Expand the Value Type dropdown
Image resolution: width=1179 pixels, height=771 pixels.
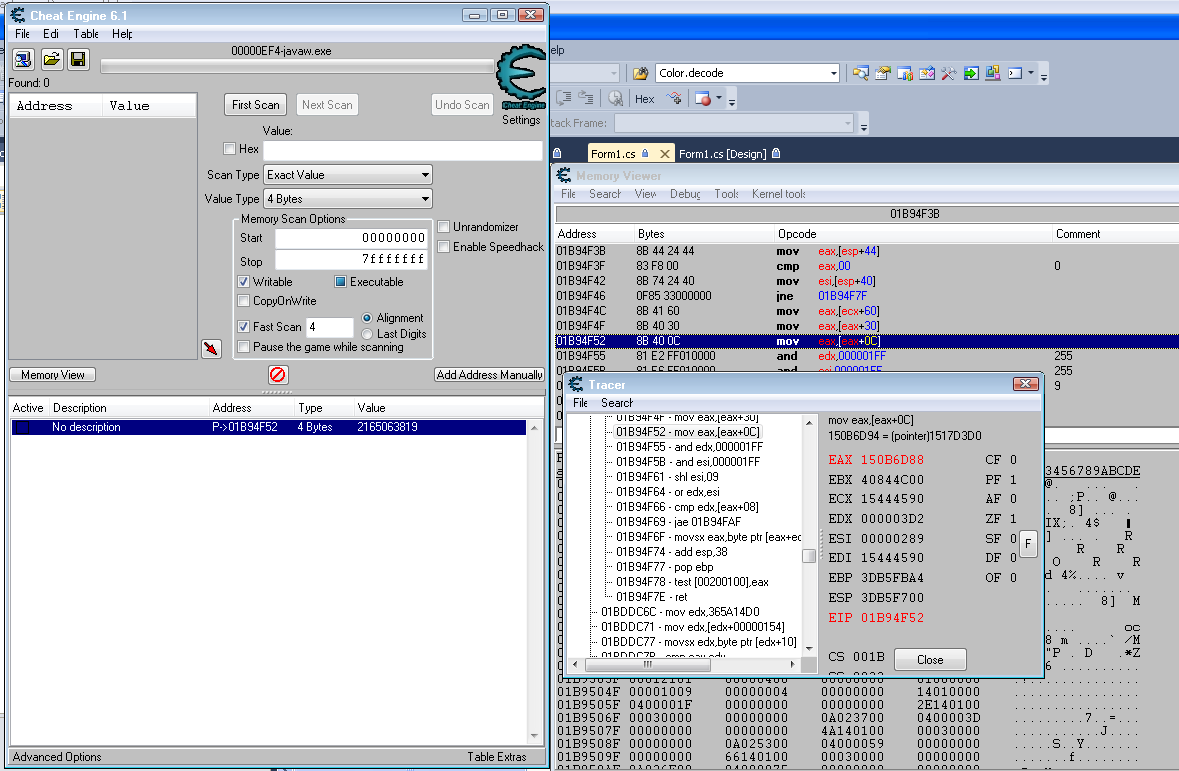click(x=347, y=199)
